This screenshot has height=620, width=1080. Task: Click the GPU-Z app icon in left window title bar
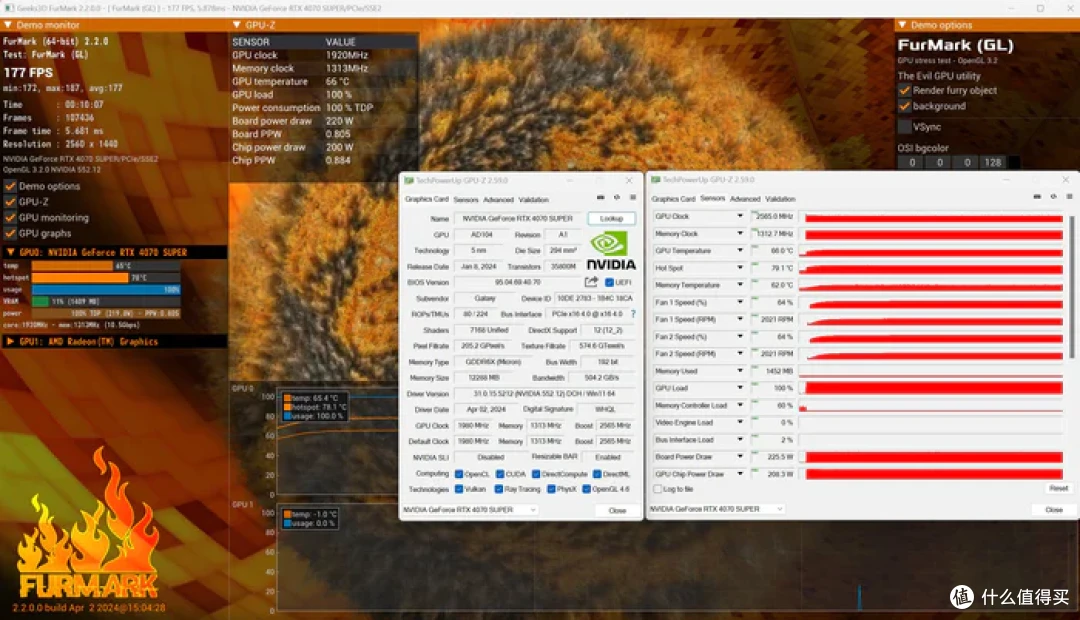click(409, 180)
